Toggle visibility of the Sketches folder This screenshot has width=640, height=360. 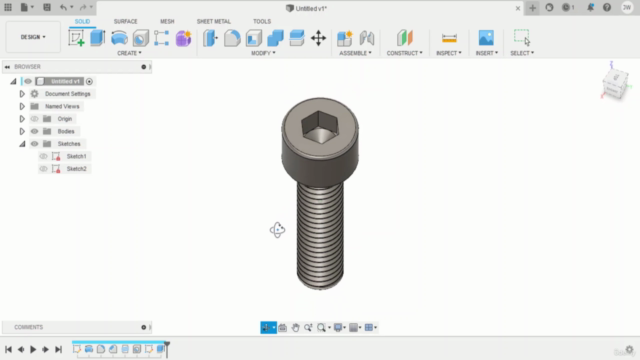pos(34,144)
